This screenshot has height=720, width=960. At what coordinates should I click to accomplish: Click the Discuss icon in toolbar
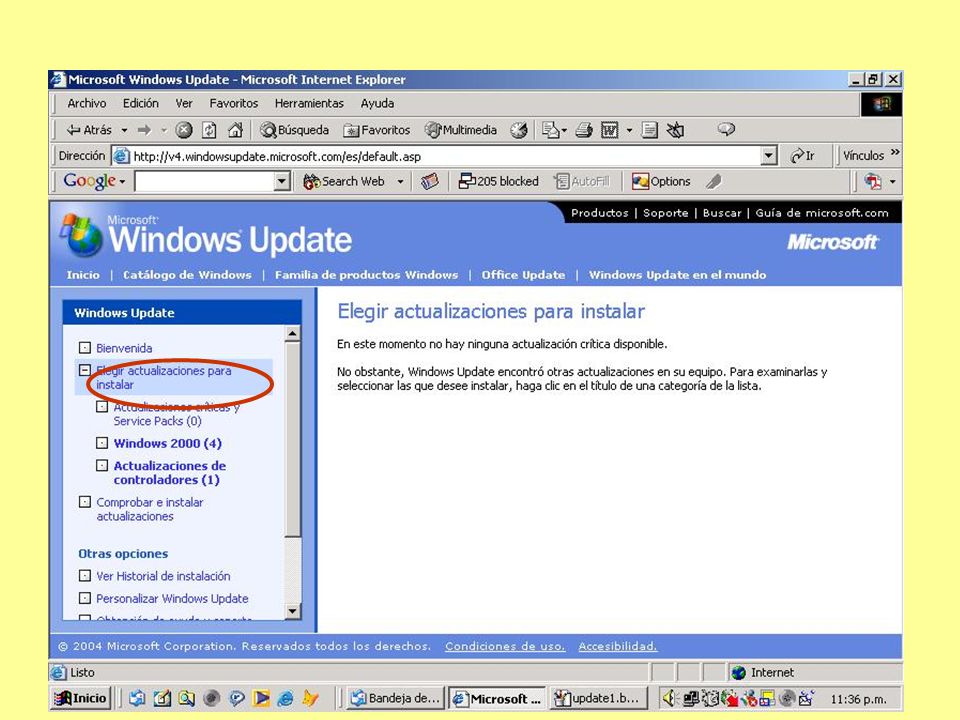coord(650,130)
